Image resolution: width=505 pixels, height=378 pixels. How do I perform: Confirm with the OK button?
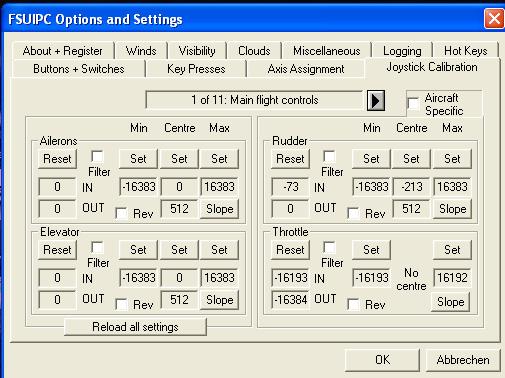382,360
